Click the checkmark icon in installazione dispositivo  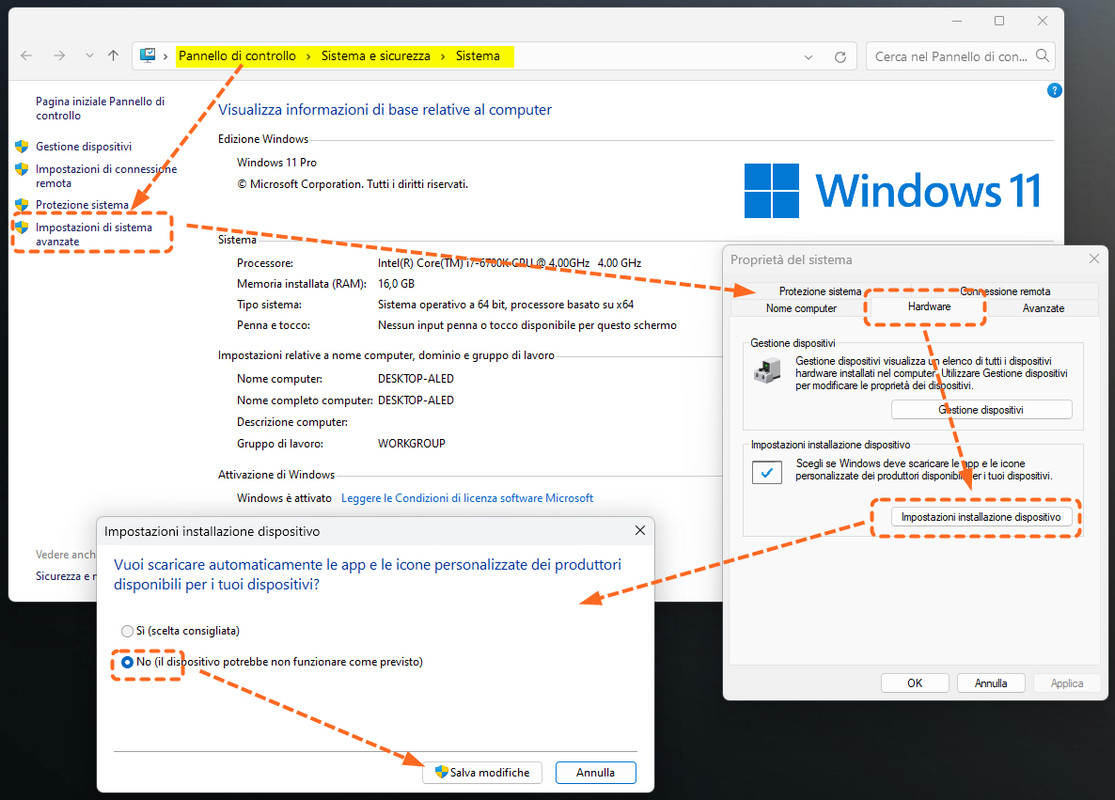[x=767, y=472]
